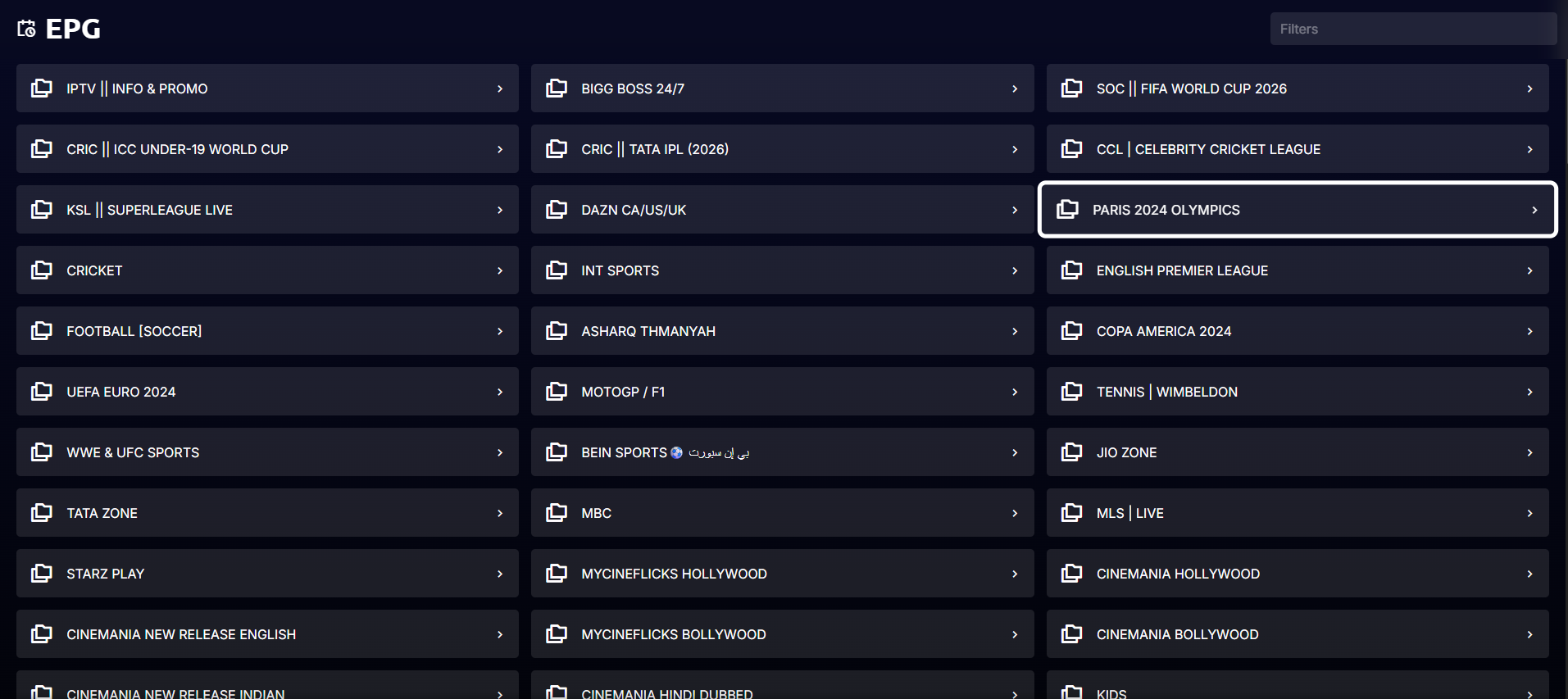The image size is (1568, 699).
Task: Click folder icon next to STARZ PLAY
Action: pos(42,574)
